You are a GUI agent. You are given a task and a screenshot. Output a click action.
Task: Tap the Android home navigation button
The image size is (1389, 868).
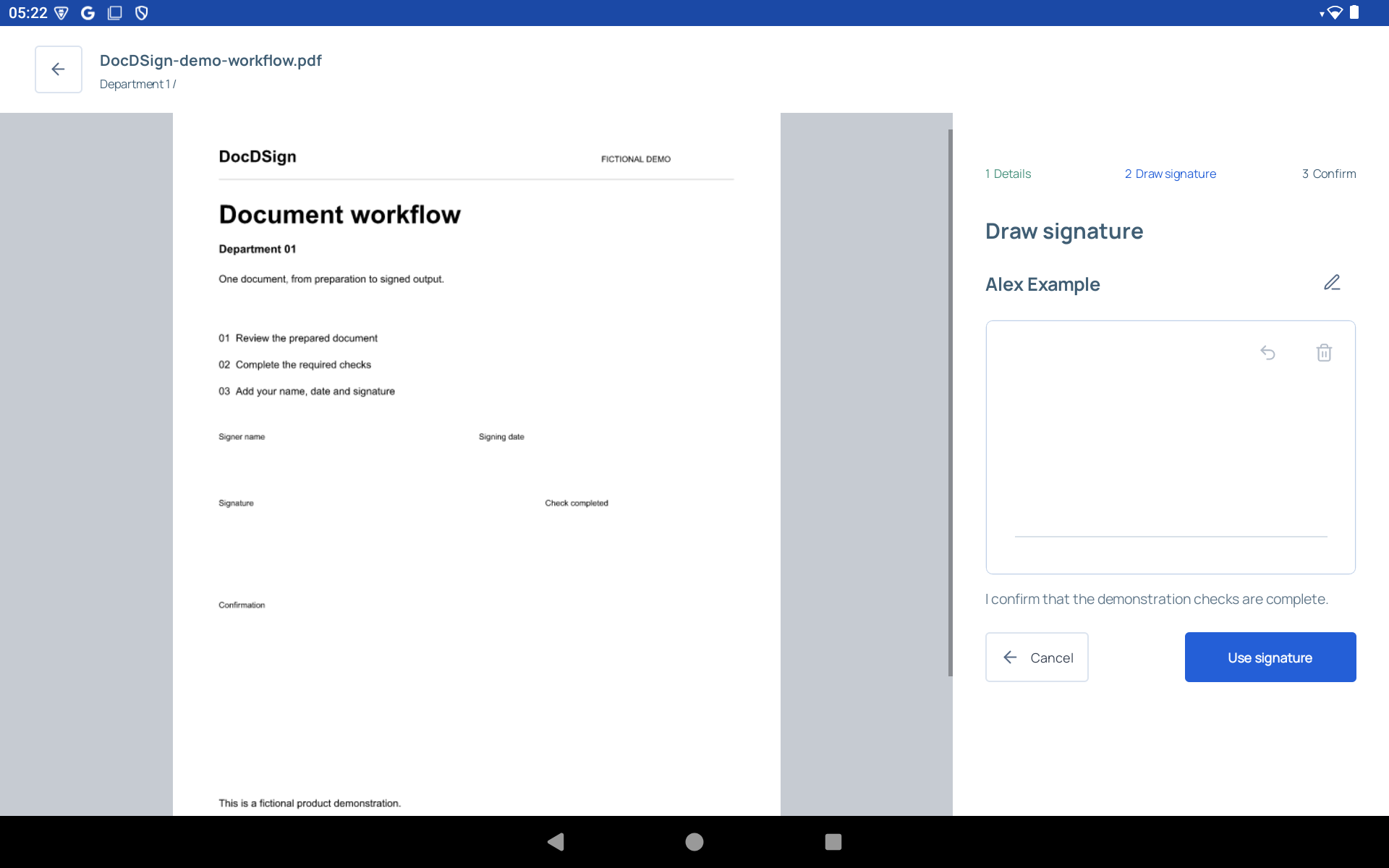[x=694, y=842]
